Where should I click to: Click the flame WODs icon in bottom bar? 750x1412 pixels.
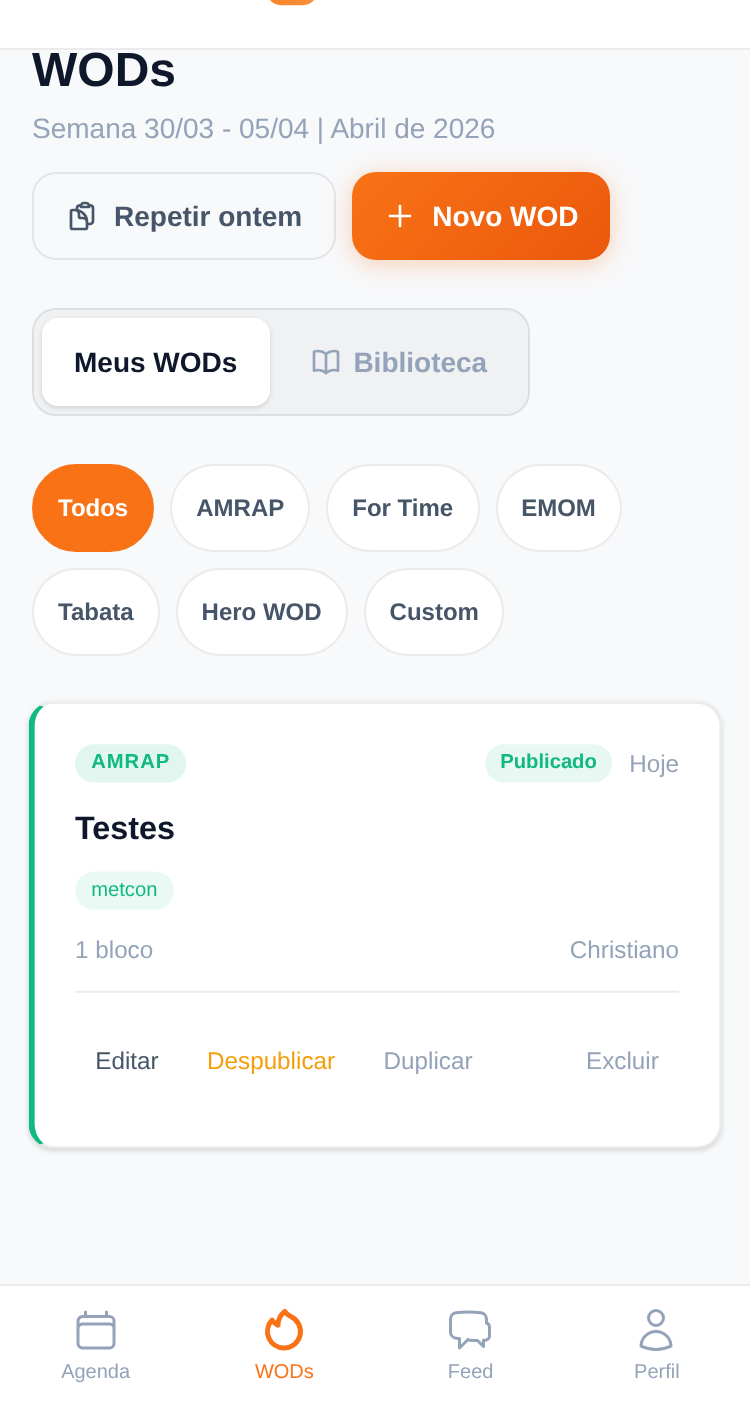[x=284, y=1330]
